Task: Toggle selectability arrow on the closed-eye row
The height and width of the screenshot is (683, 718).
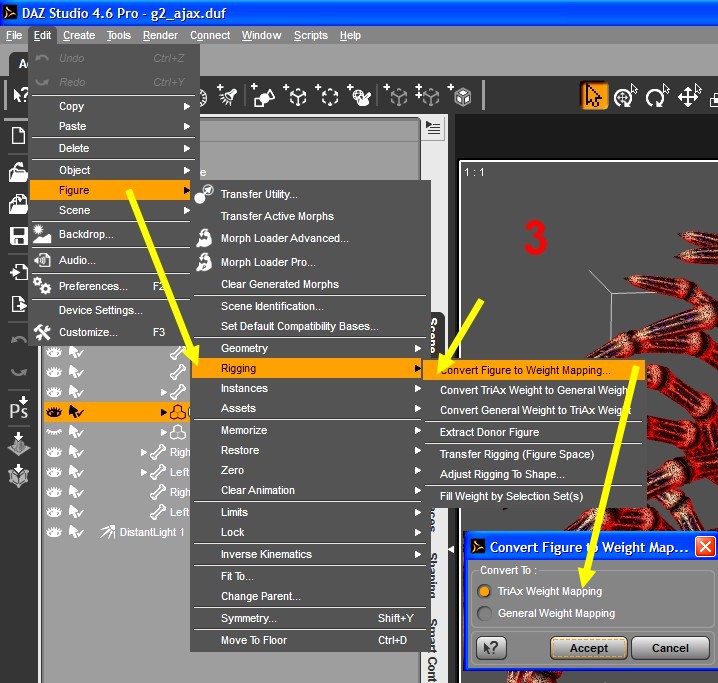Action: click(x=76, y=432)
